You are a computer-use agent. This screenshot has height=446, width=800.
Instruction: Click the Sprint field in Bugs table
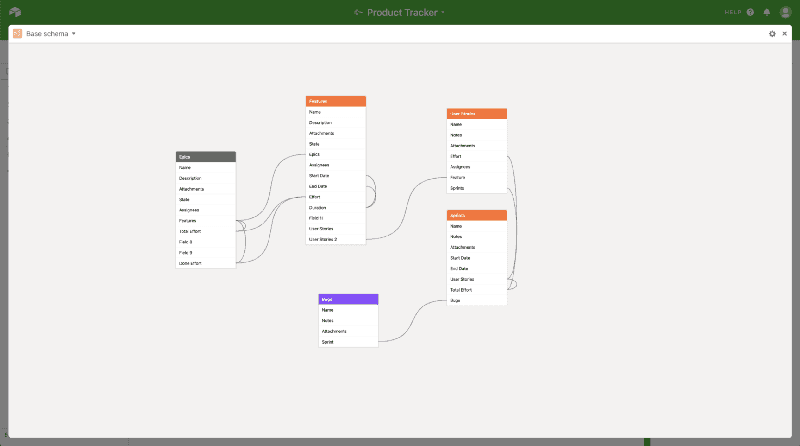pos(327,342)
